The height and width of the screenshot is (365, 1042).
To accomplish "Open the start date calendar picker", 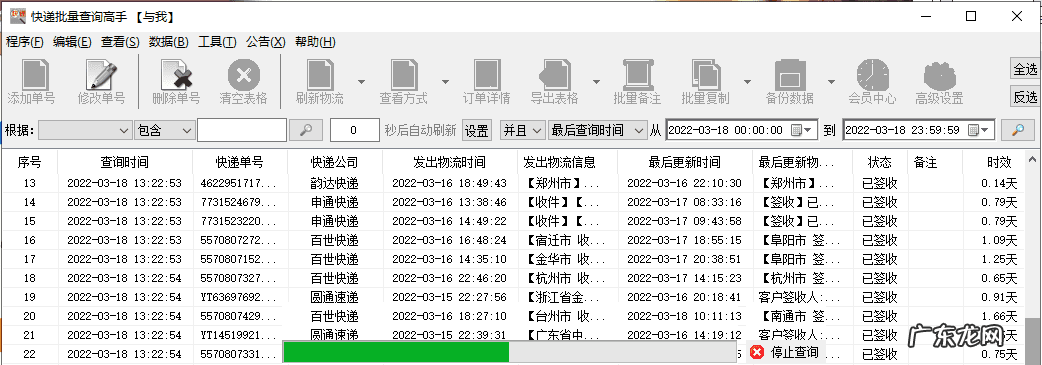I will [x=801, y=130].
